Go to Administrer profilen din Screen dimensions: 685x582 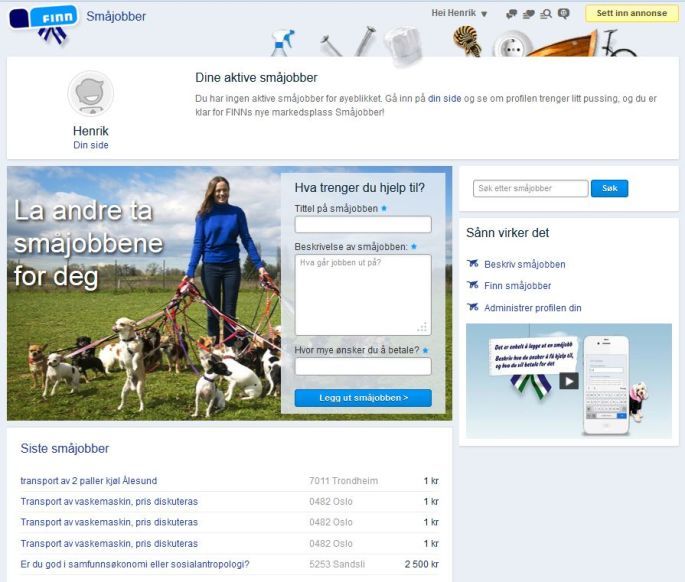point(532,308)
